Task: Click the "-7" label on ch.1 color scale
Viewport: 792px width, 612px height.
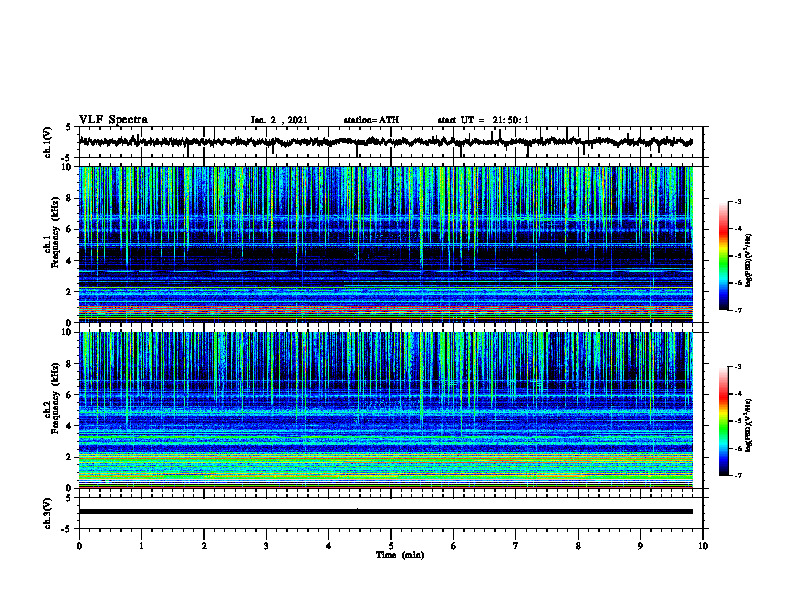Action: [738, 310]
